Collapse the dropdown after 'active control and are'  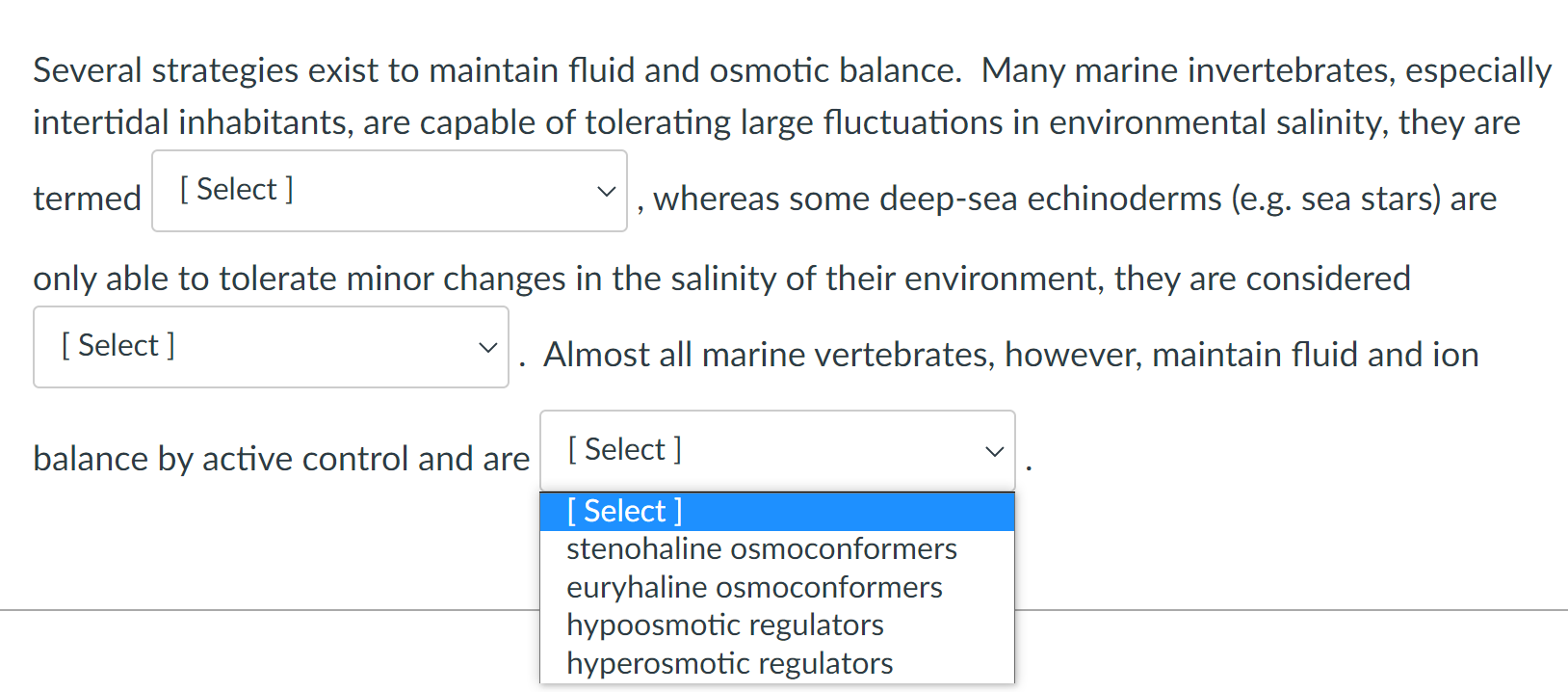[776, 451]
